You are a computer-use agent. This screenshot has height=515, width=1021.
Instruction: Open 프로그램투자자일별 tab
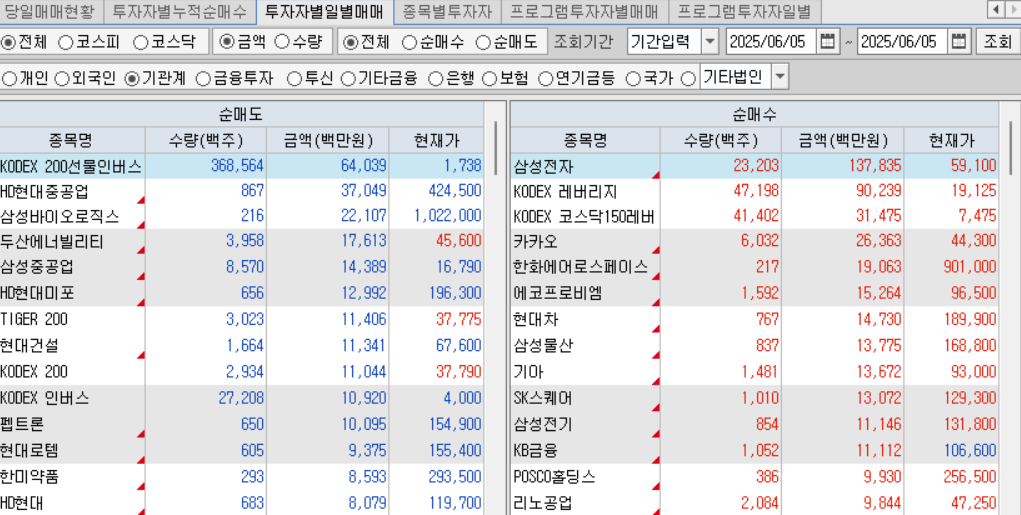pos(745,11)
